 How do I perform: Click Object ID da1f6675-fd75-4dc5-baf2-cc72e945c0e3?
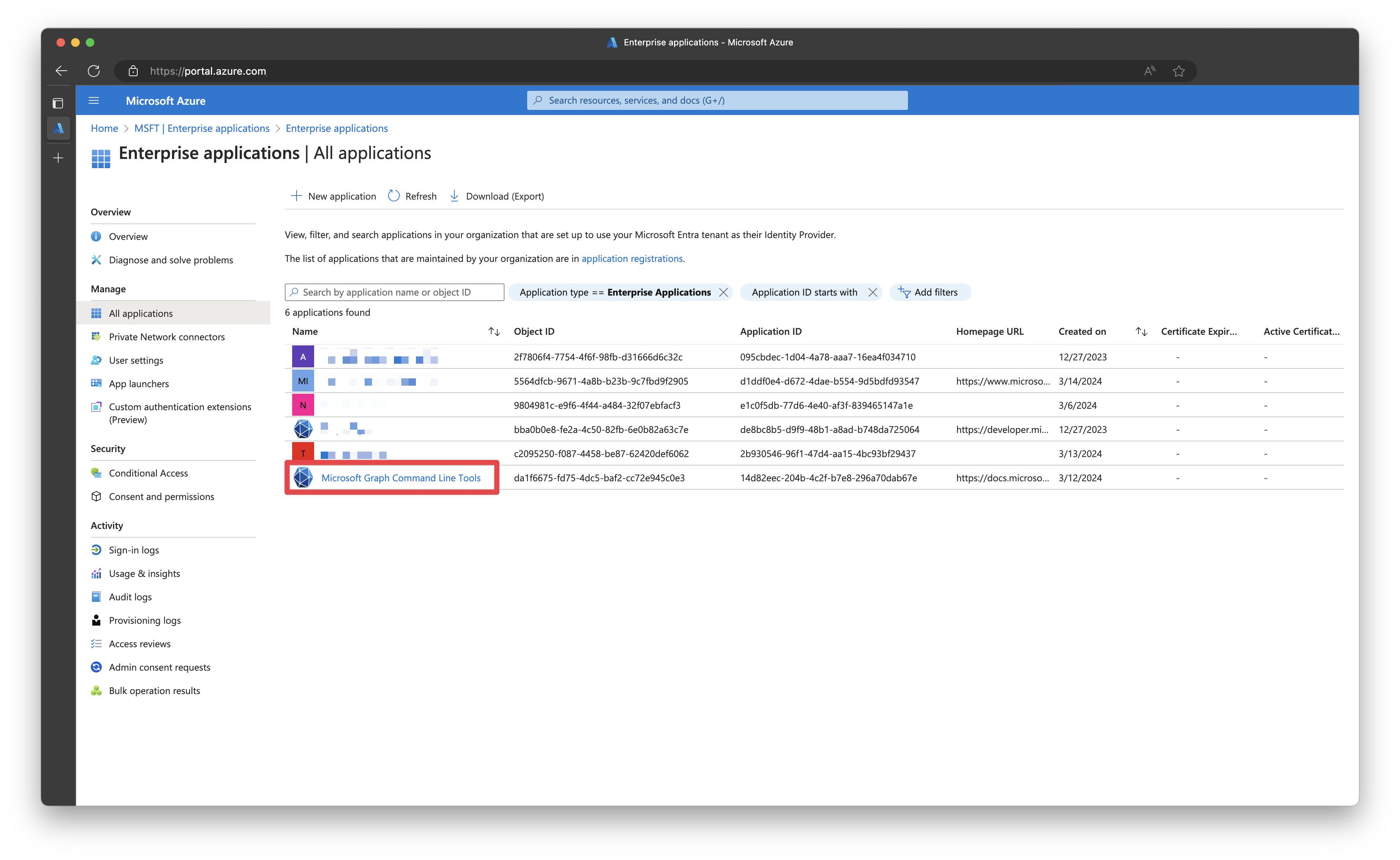(599, 478)
